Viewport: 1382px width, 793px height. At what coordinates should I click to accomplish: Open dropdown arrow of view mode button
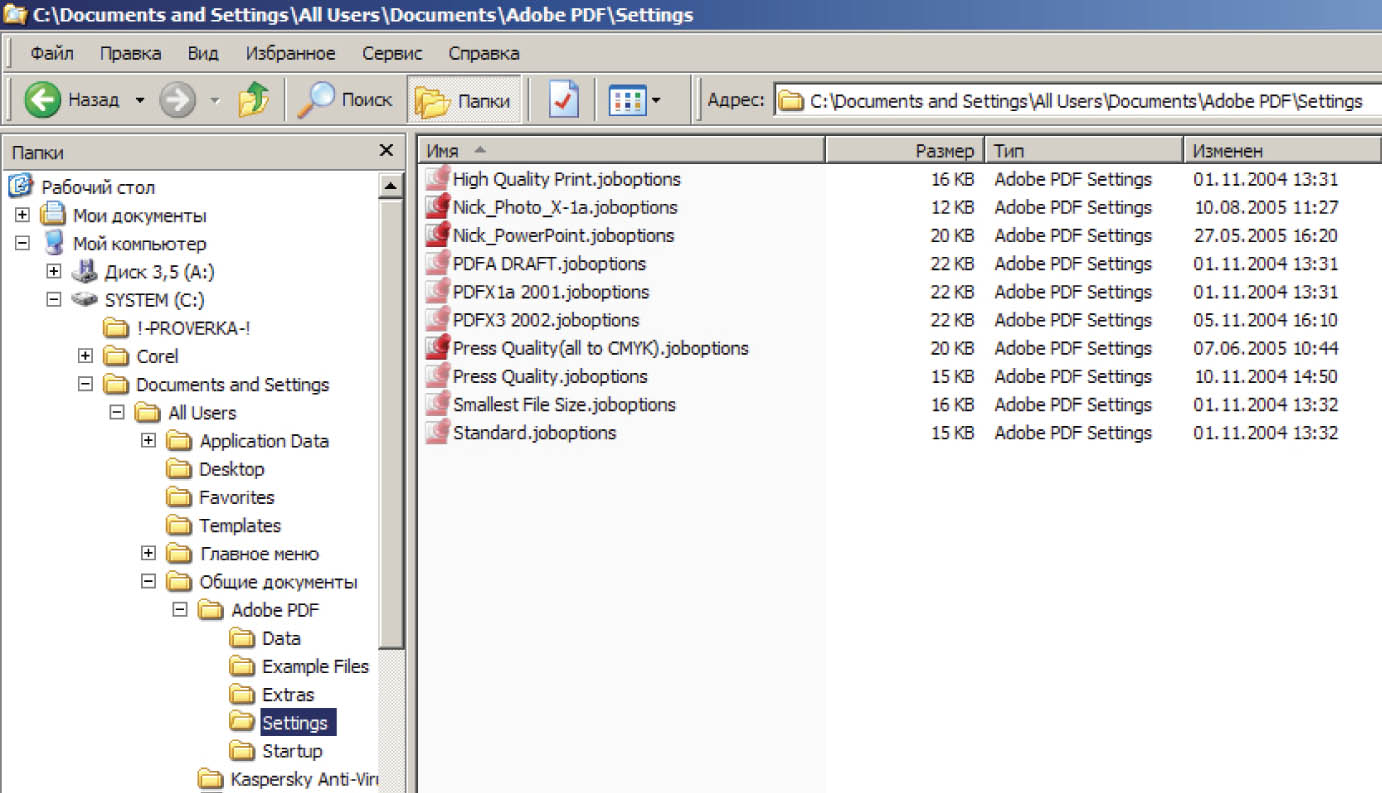656,100
